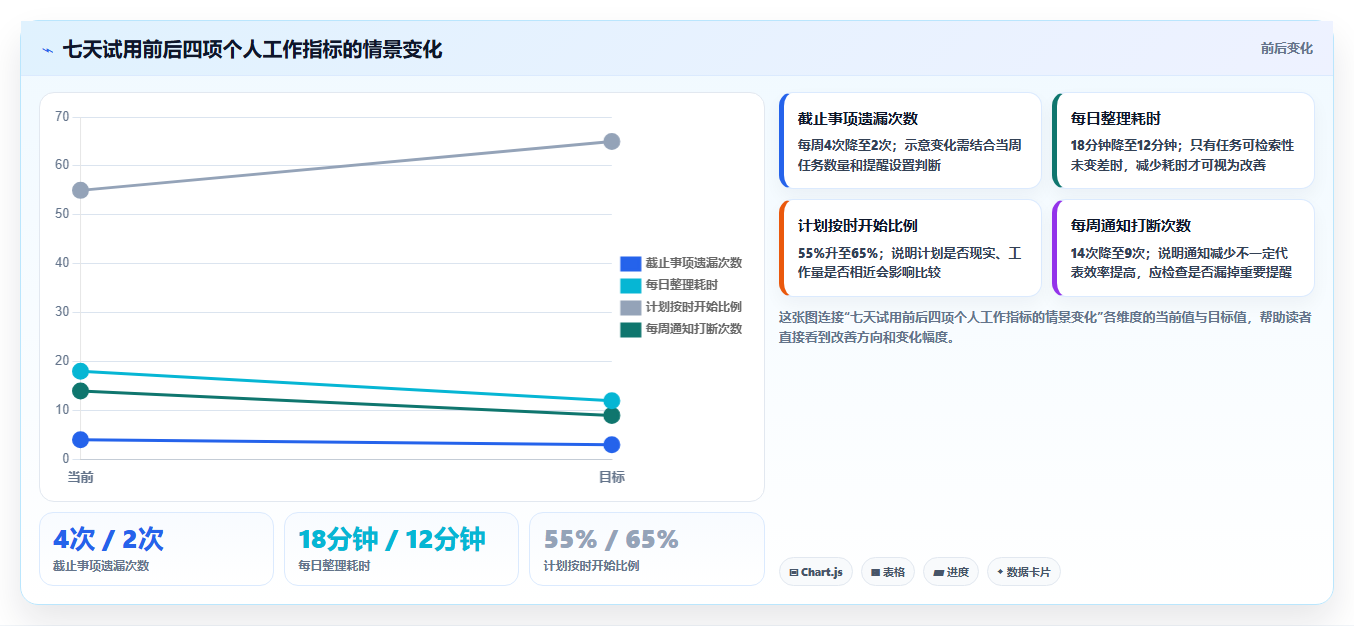
Task: Click the 数据卡片 tag
Action: pyautogui.click(x=1024, y=572)
